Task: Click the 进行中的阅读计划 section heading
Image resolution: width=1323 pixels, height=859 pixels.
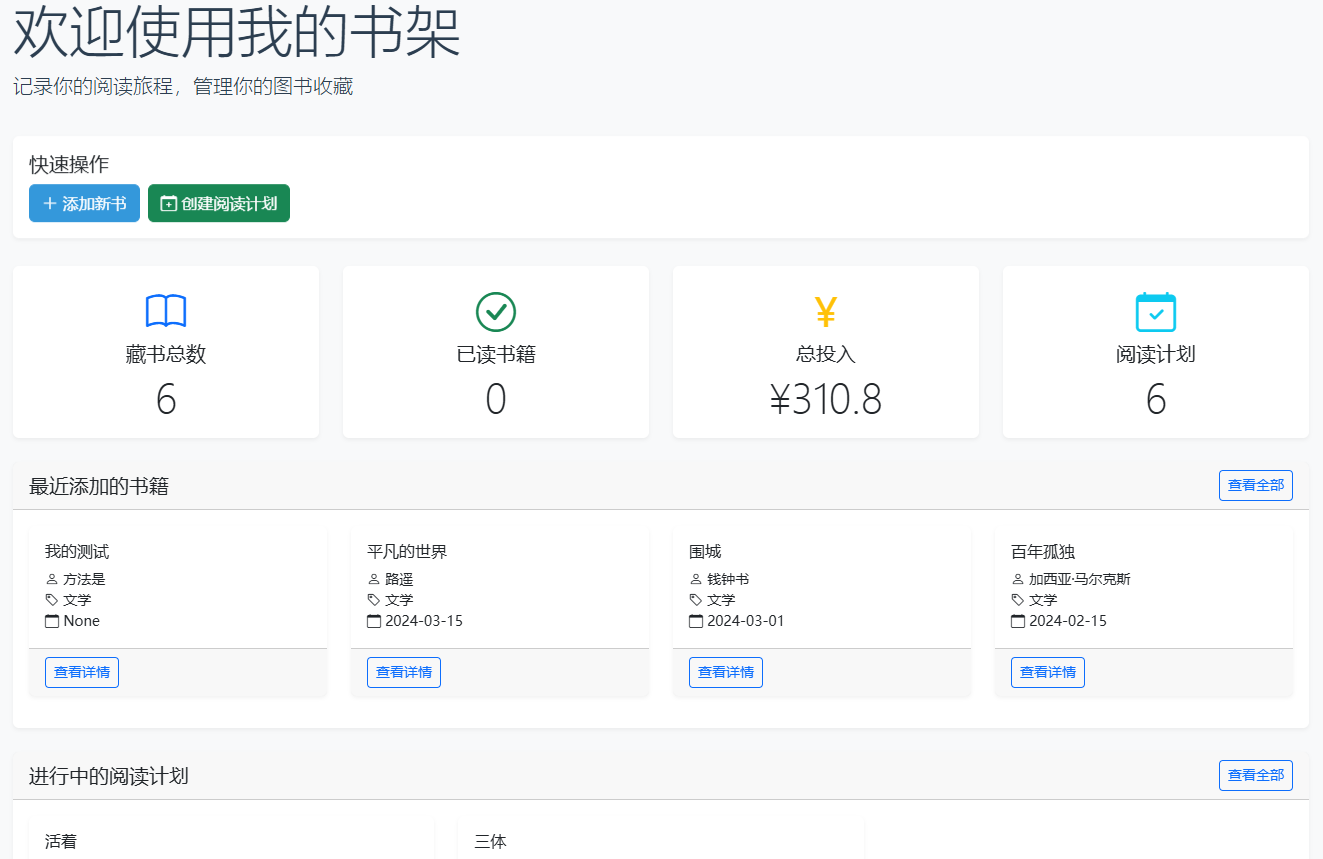Action: [109, 776]
